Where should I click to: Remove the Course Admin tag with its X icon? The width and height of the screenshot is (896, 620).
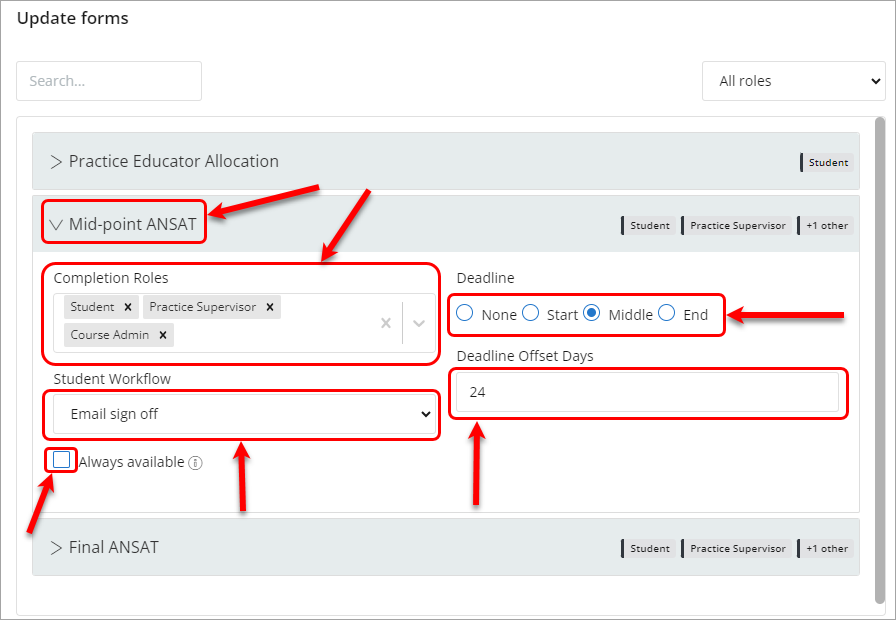click(x=162, y=335)
